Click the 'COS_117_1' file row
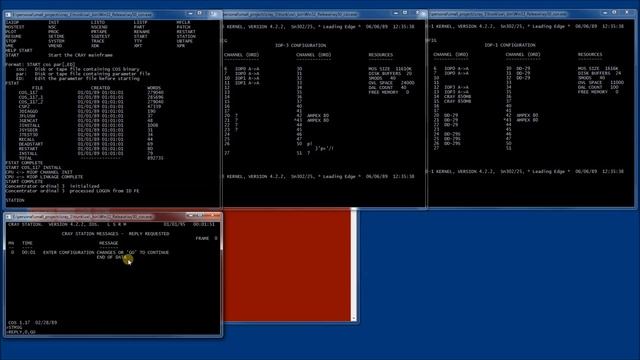Screen dimensions: 640x360 coord(91,97)
